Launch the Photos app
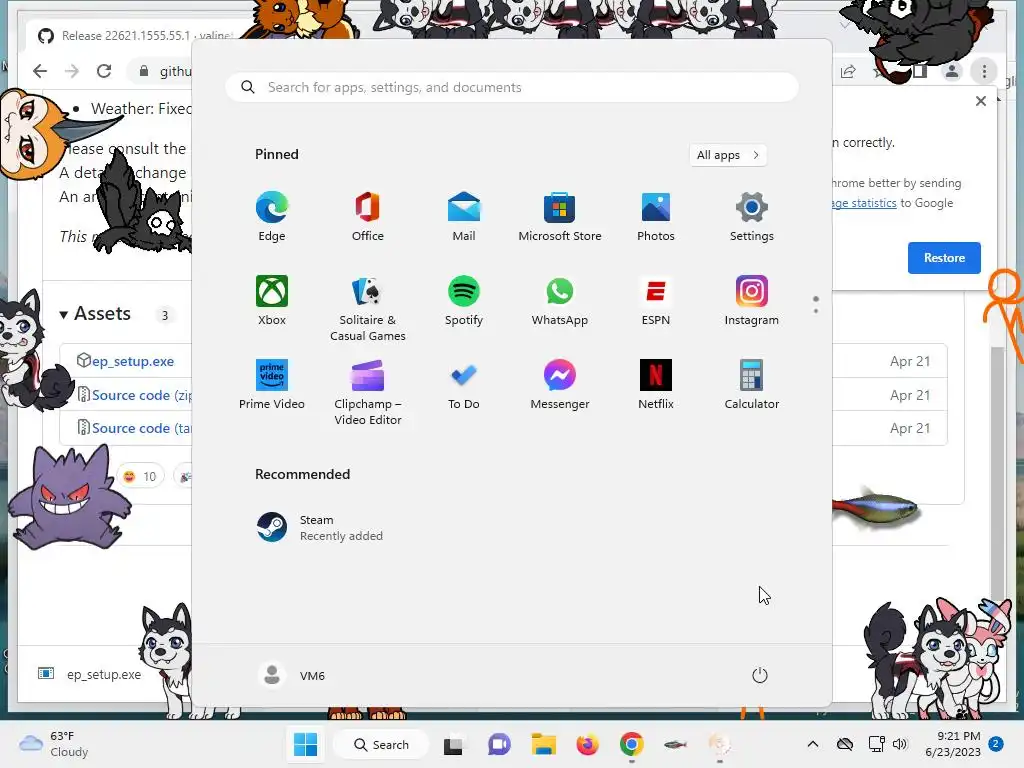The width and height of the screenshot is (1024, 768). (656, 217)
